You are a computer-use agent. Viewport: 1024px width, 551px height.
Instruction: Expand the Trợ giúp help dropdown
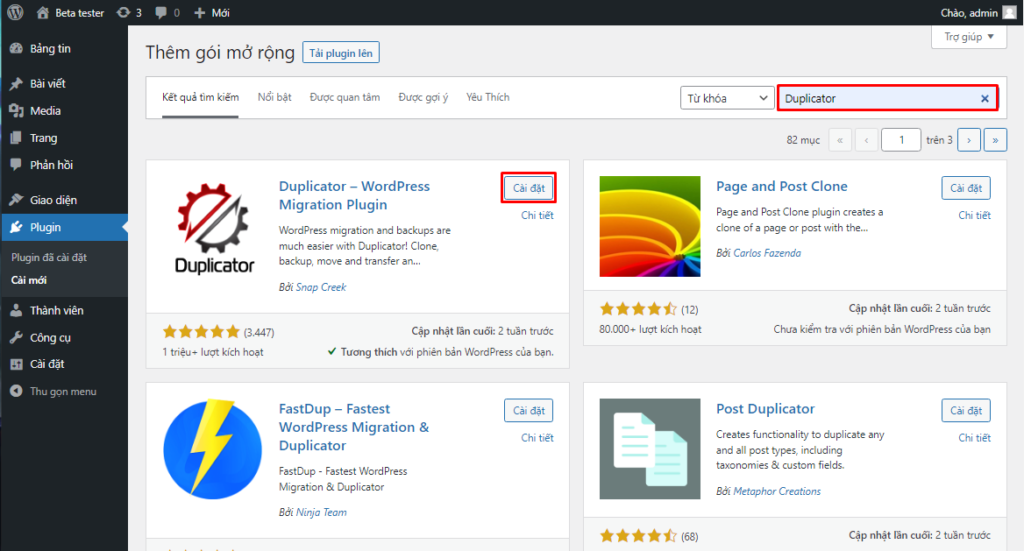(x=969, y=38)
